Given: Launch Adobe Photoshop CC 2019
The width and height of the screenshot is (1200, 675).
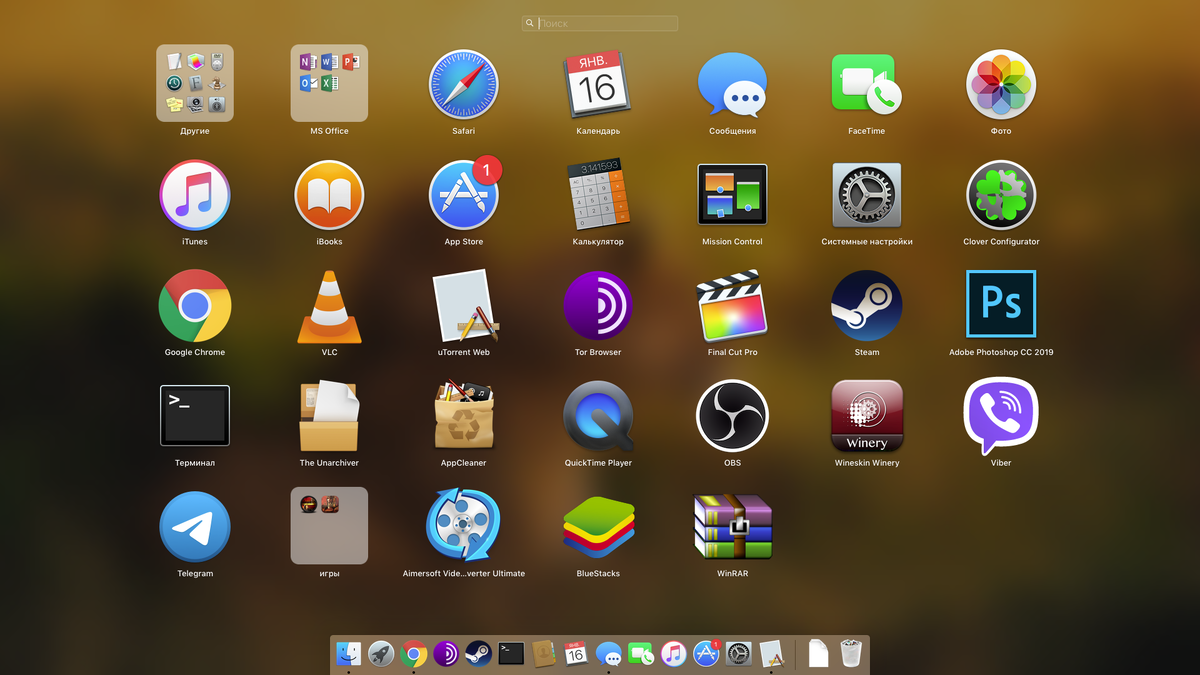Looking at the screenshot, I should [x=1001, y=304].
